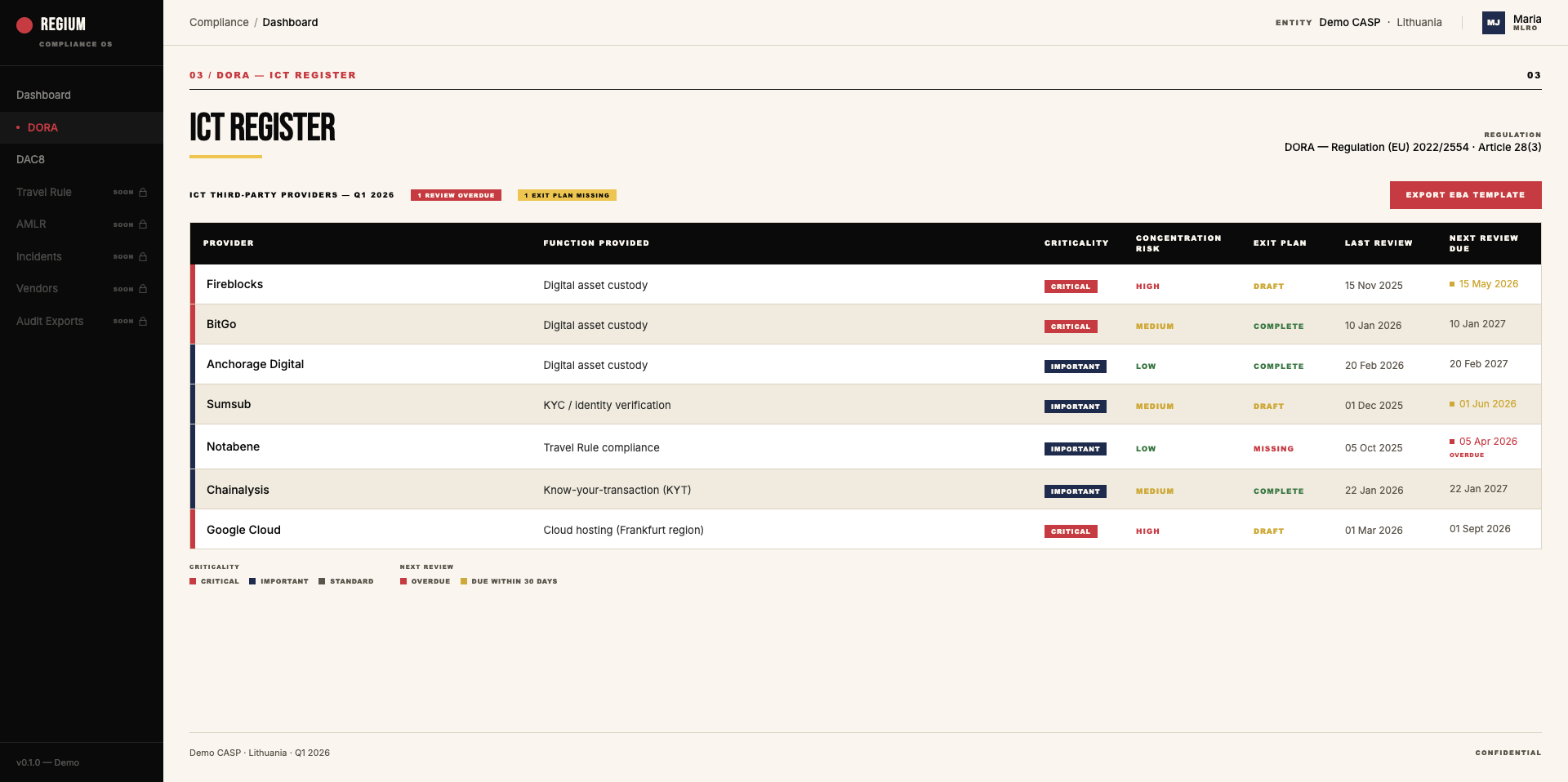Click Critical badge in BitGo row
The height and width of the screenshot is (782, 1568).
point(1071,327)
